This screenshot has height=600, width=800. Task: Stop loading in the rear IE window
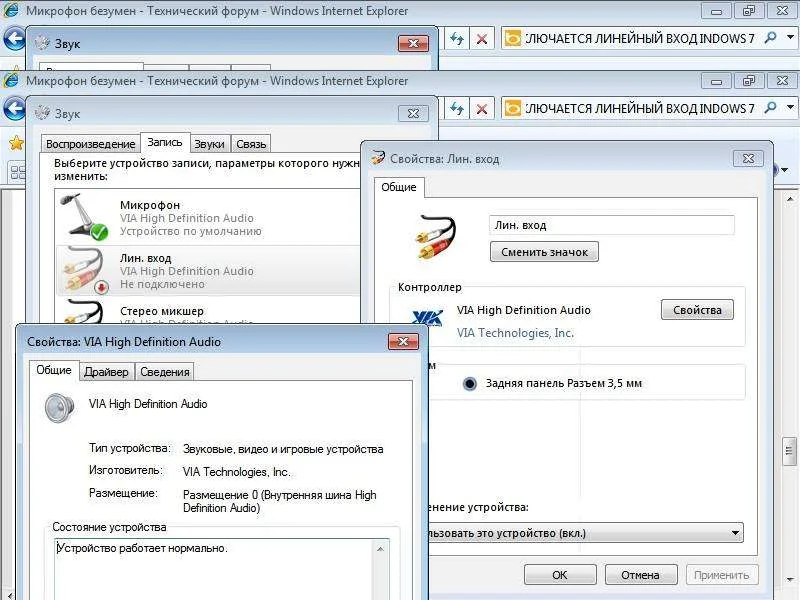coord(481,38)
